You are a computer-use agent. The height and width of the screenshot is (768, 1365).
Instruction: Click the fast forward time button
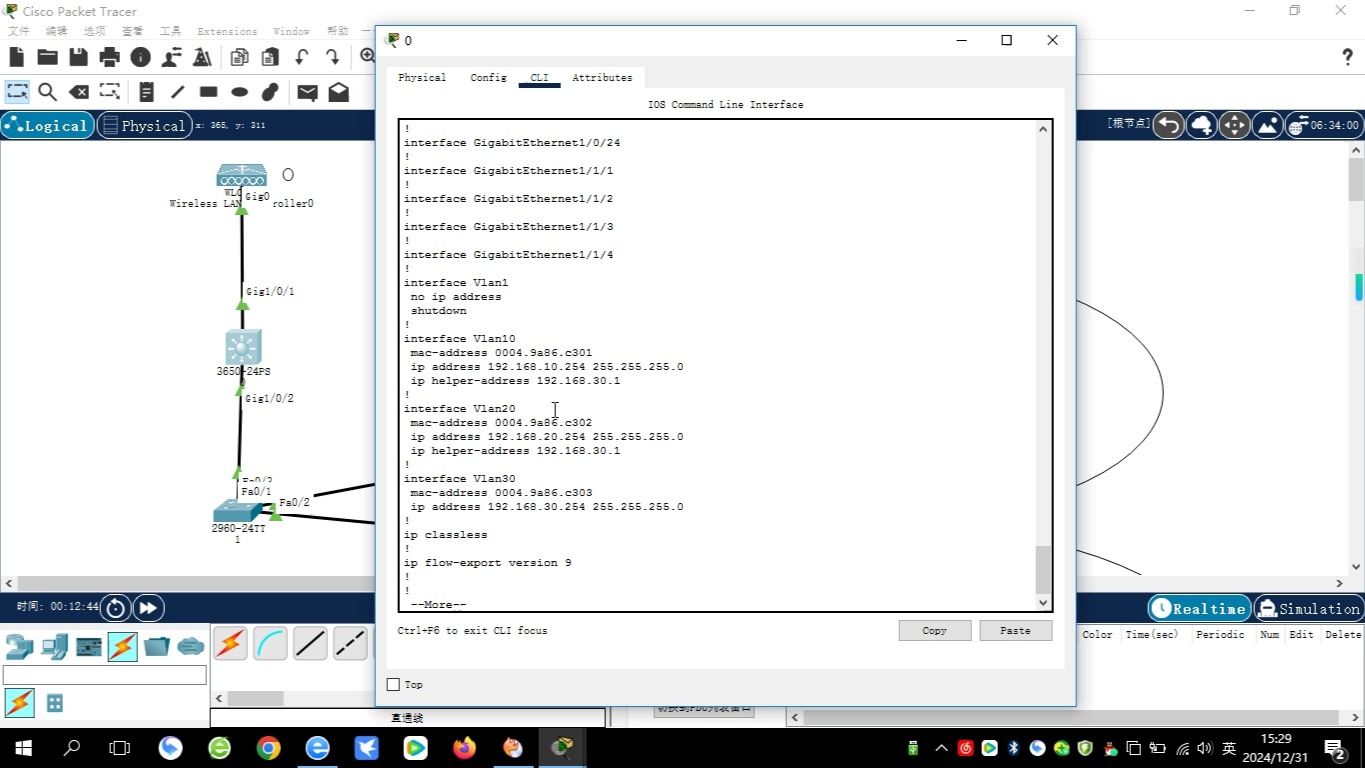[148, 608]
